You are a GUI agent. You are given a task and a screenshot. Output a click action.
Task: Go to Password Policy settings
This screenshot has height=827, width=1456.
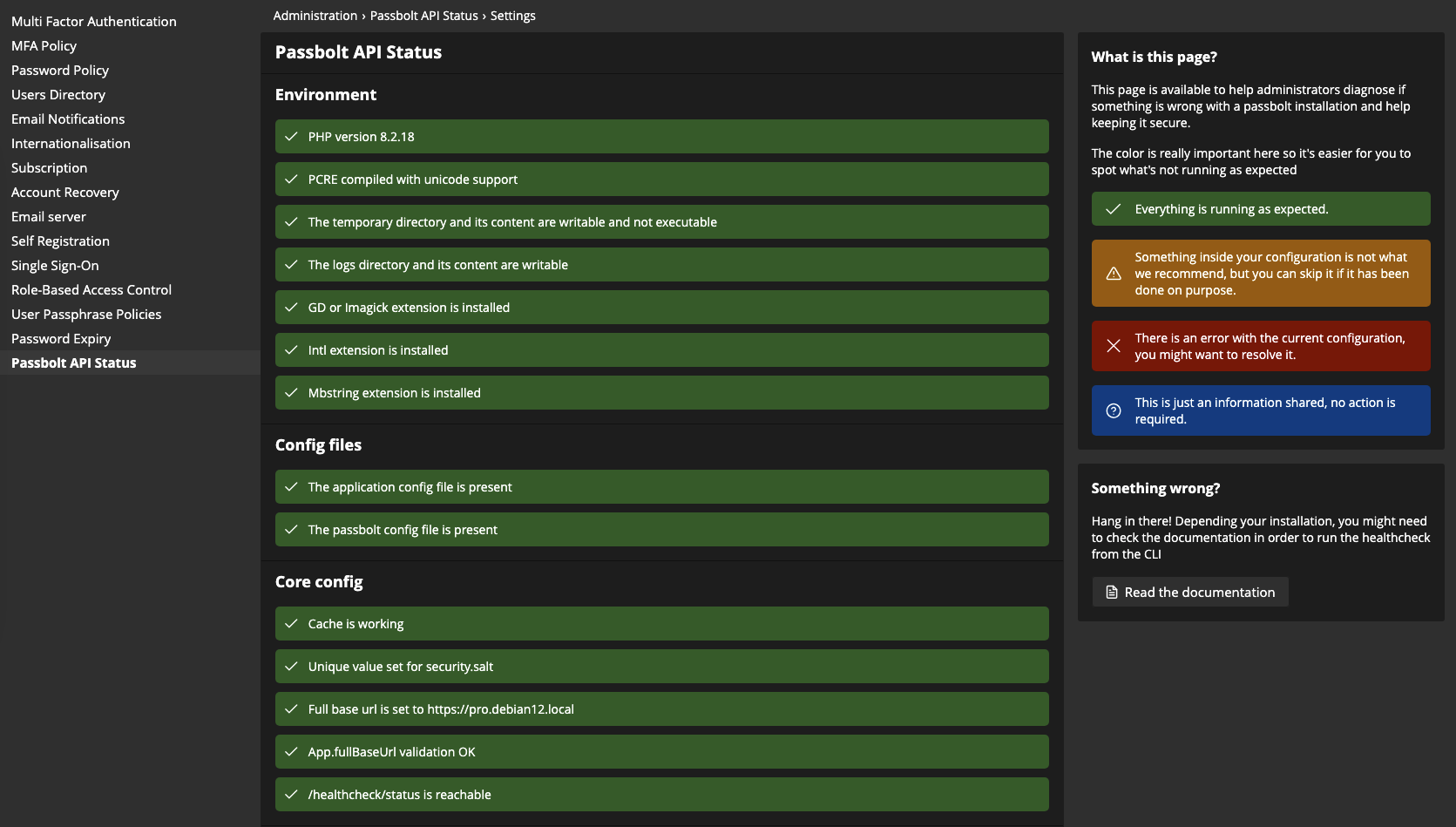pyautogui.click(x=60, y=70)
